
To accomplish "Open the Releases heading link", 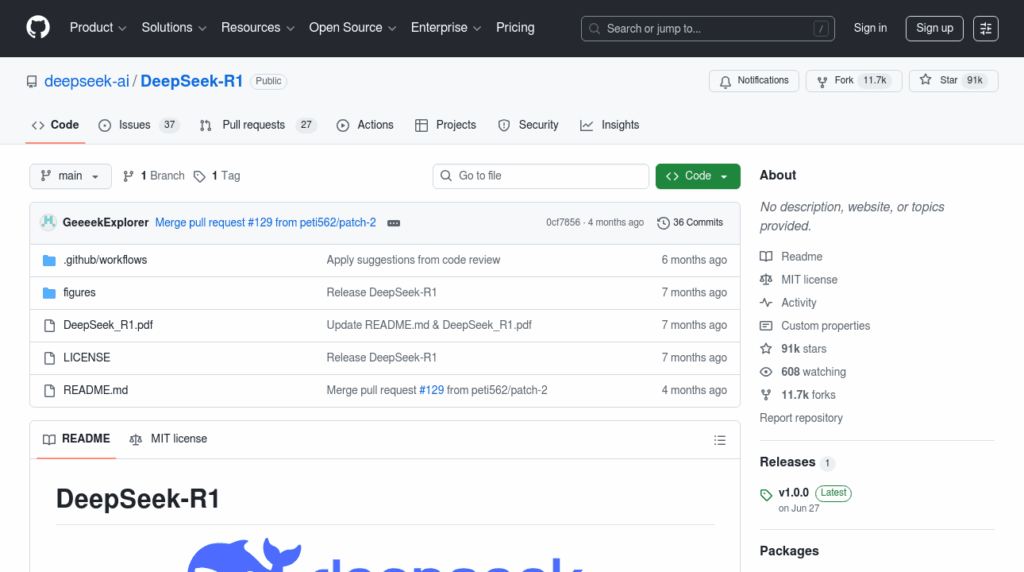I will (788, 462).
